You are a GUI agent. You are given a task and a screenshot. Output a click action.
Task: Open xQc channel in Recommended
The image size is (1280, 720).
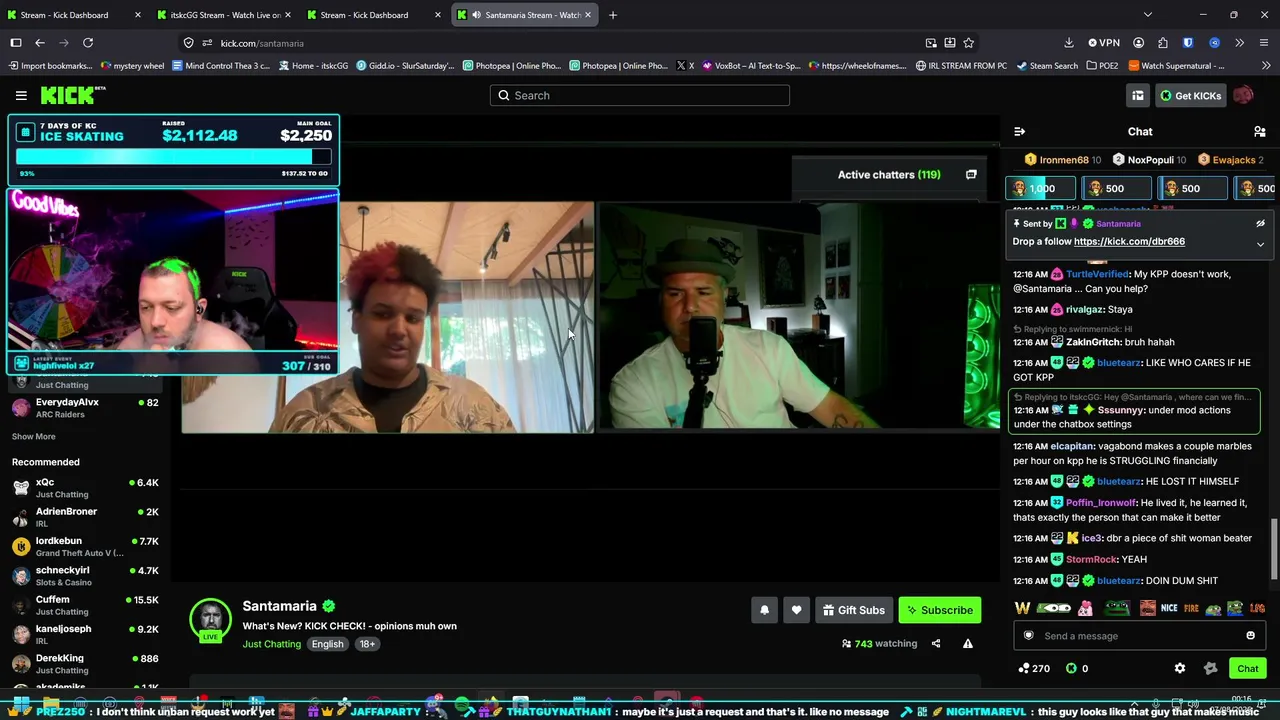(x=85, y=488)
